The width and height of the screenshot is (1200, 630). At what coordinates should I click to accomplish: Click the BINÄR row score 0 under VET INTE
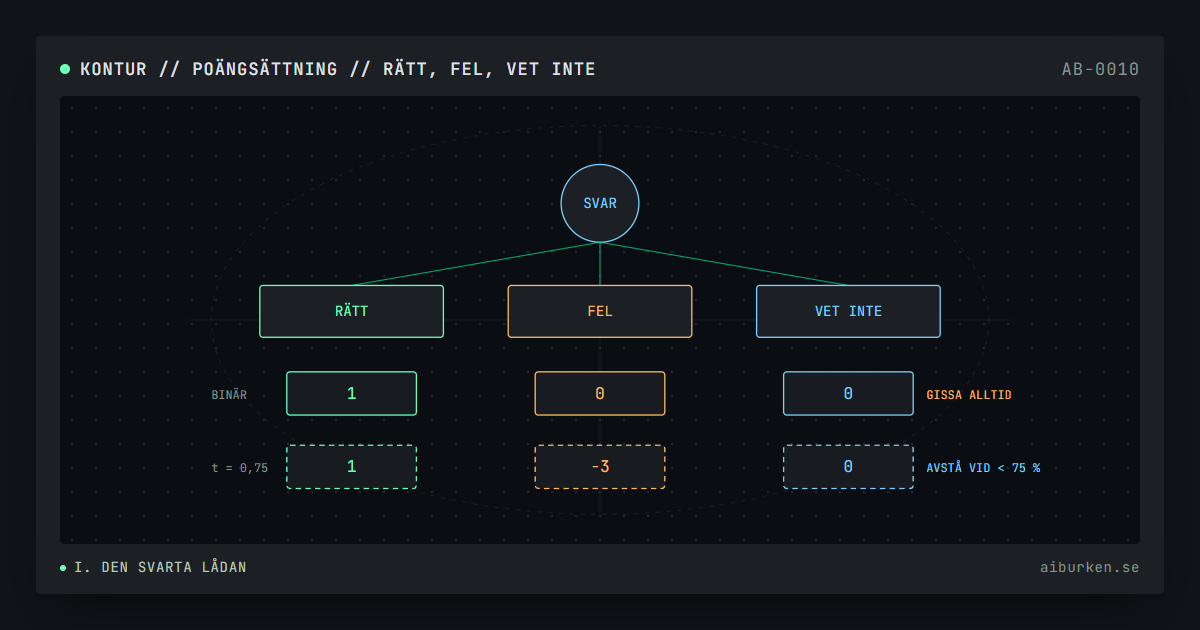pyautogui.click(x=848, y=394)
